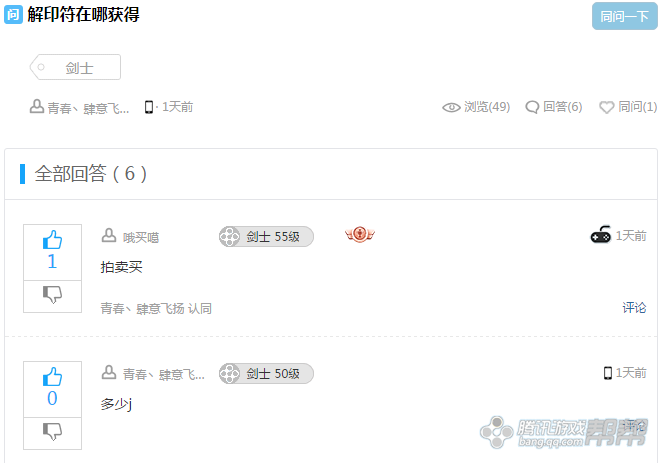Click 评论 link under the first answer
The image size is (661, 463).
[x=634, y=308]
